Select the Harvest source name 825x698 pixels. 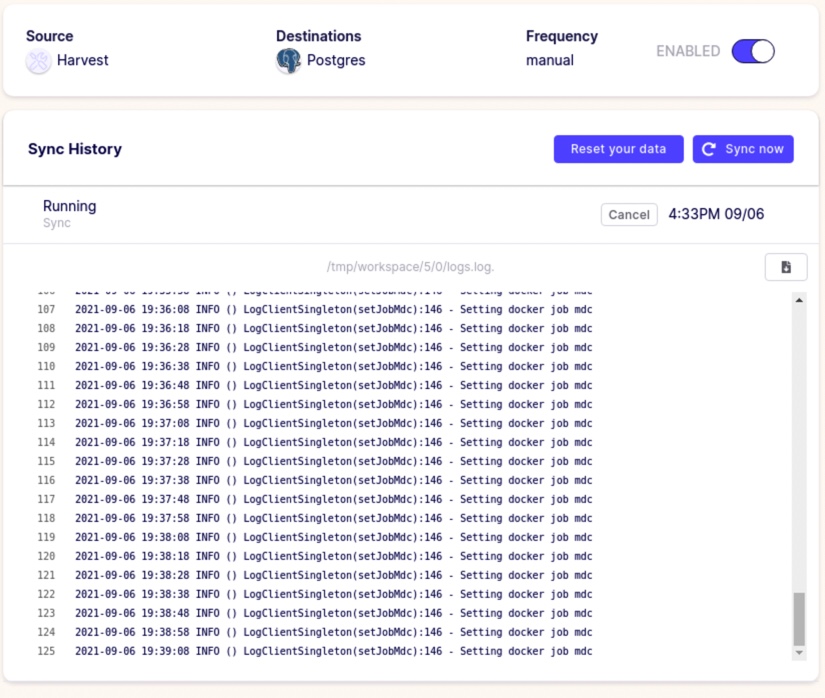click(x=83, y=60)
